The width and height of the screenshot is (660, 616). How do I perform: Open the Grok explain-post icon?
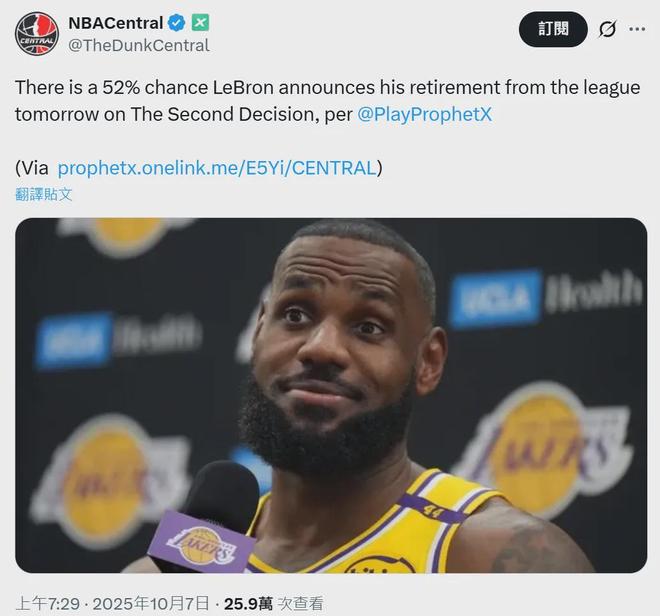pyautogui.click(x=606, y=30)
